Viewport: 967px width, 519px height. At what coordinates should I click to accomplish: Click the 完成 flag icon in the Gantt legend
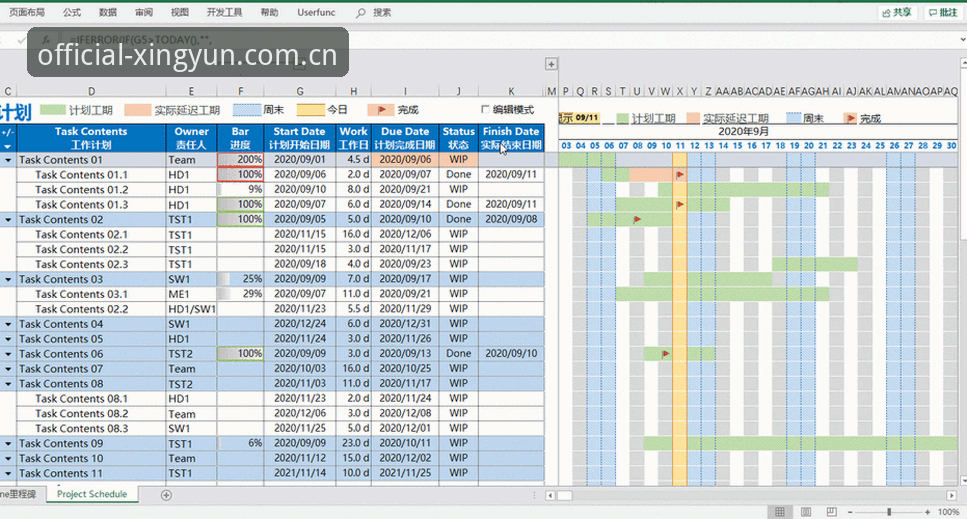click(851, 118)
